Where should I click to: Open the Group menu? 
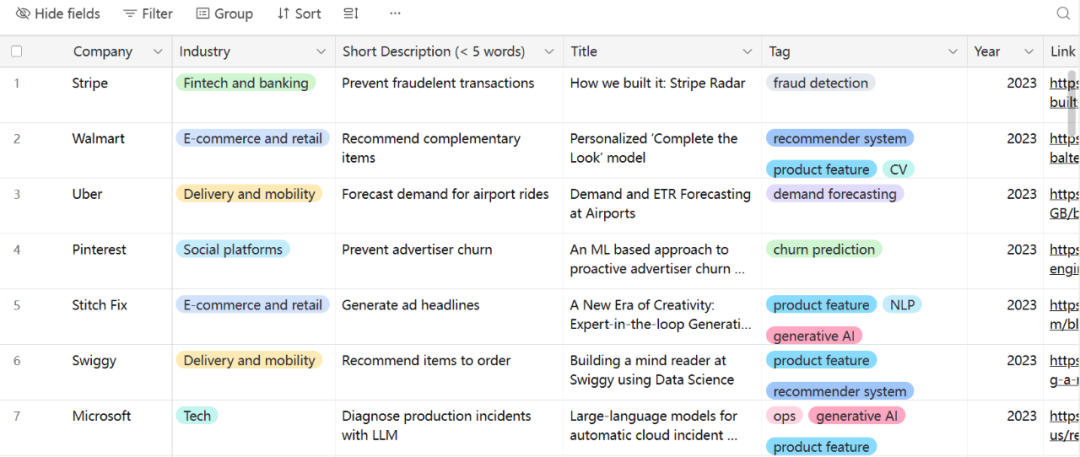click(225, 14)
